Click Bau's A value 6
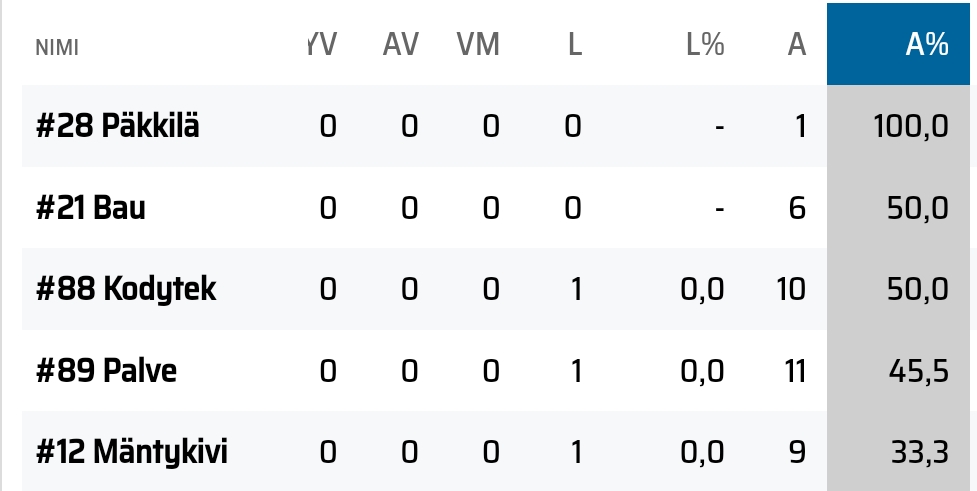Viewport: 977px width, 491px height. (797, 208)
